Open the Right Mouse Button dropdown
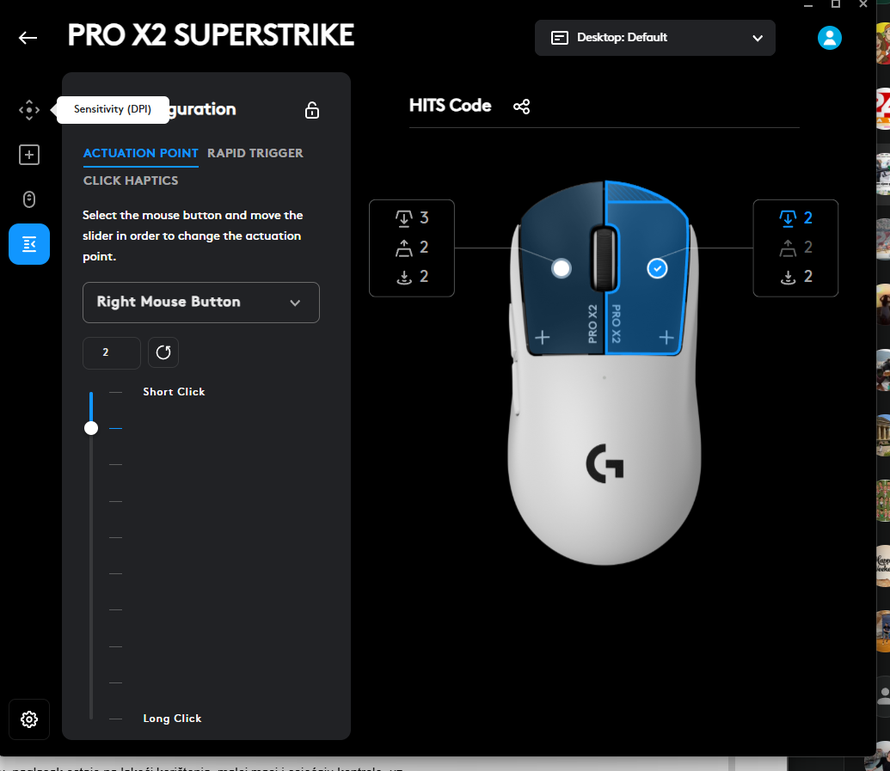Screen dimensions: 890x771 (200, 302)
